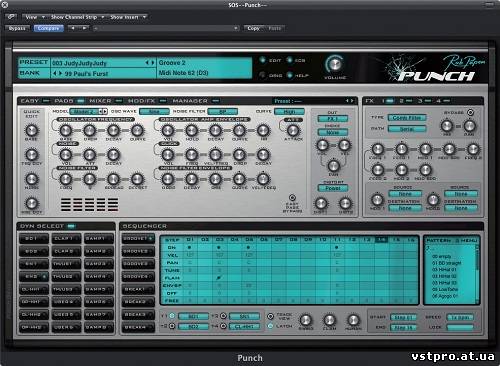
Task: Open the FX TYPE Comb Filter dropdown
Action: [407, 118]
